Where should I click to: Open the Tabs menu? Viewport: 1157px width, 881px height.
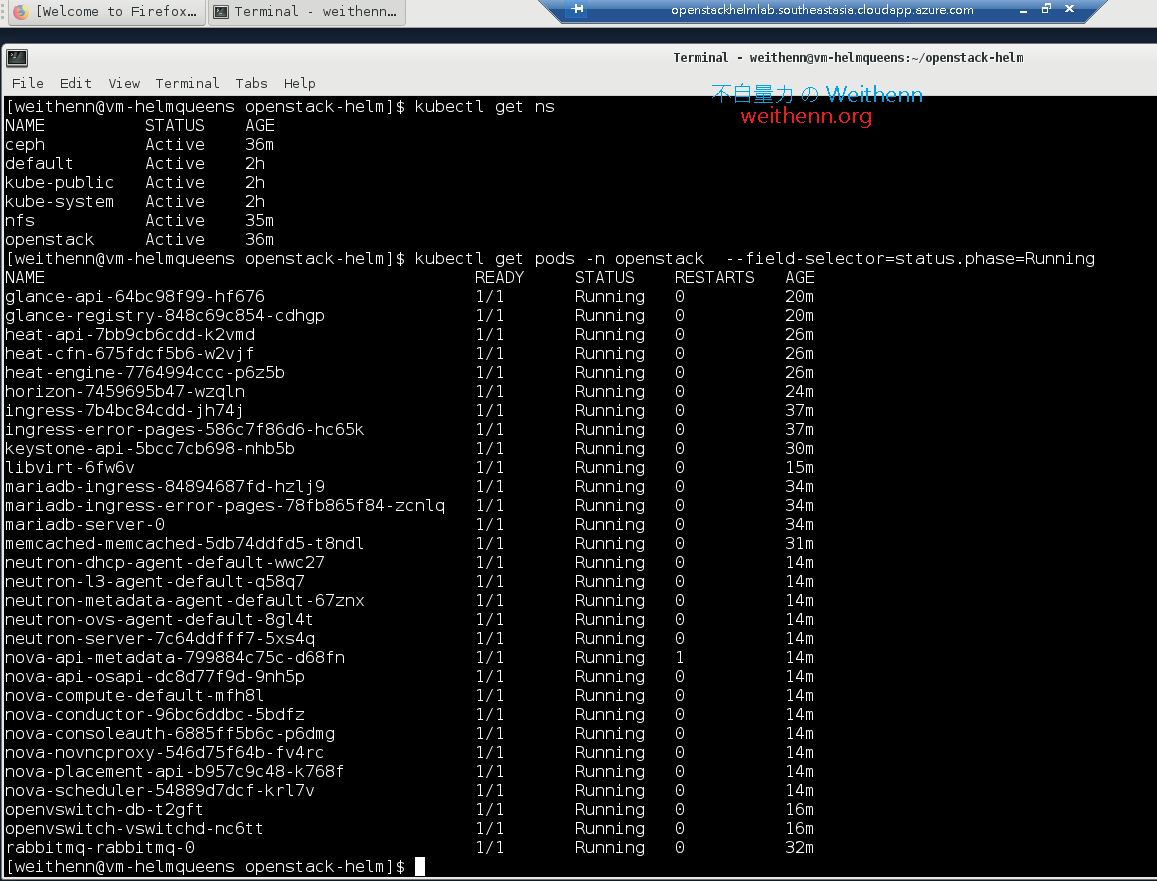250,83
